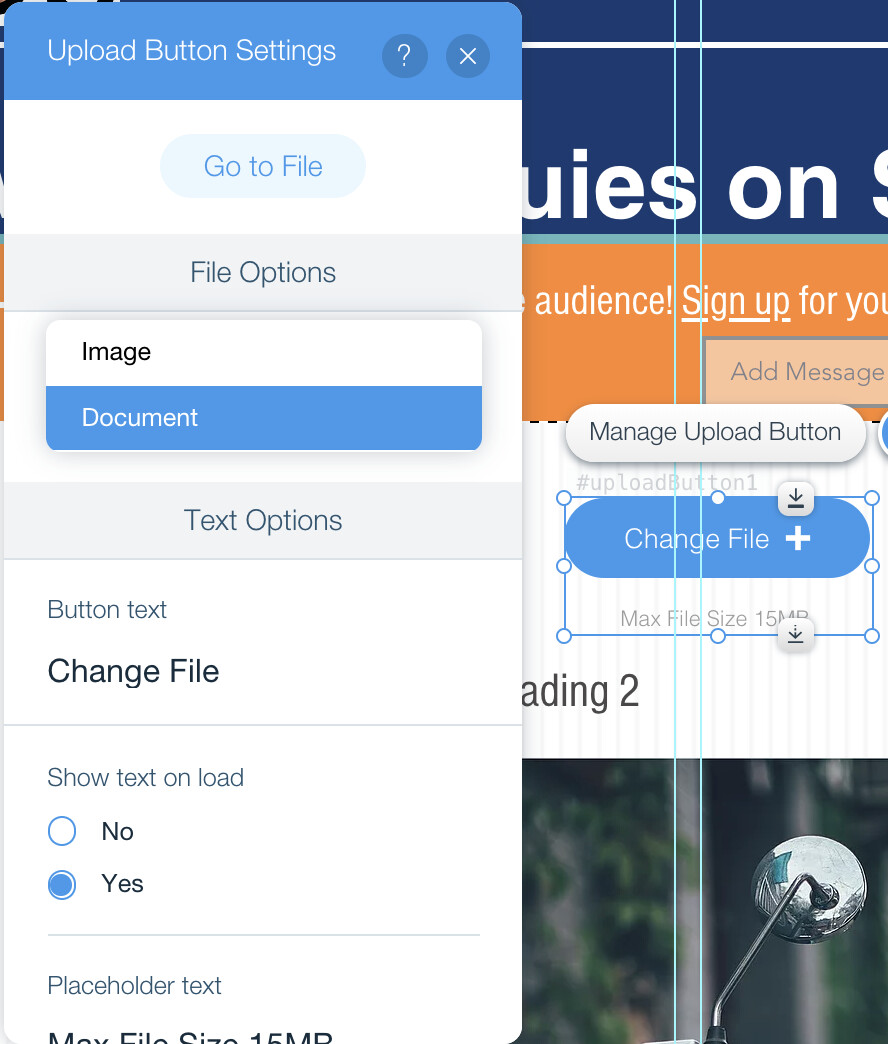
Task: Open help for Upload Button Settings
Action: tap(404, 56)
